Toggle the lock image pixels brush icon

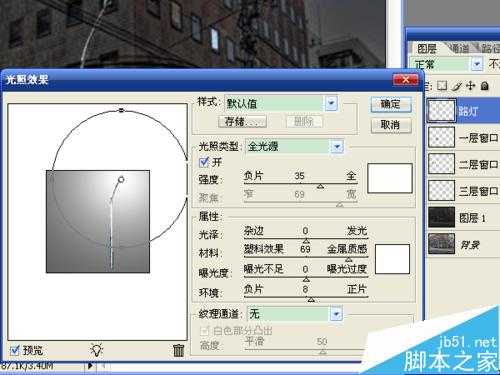[x=457, y=86]
